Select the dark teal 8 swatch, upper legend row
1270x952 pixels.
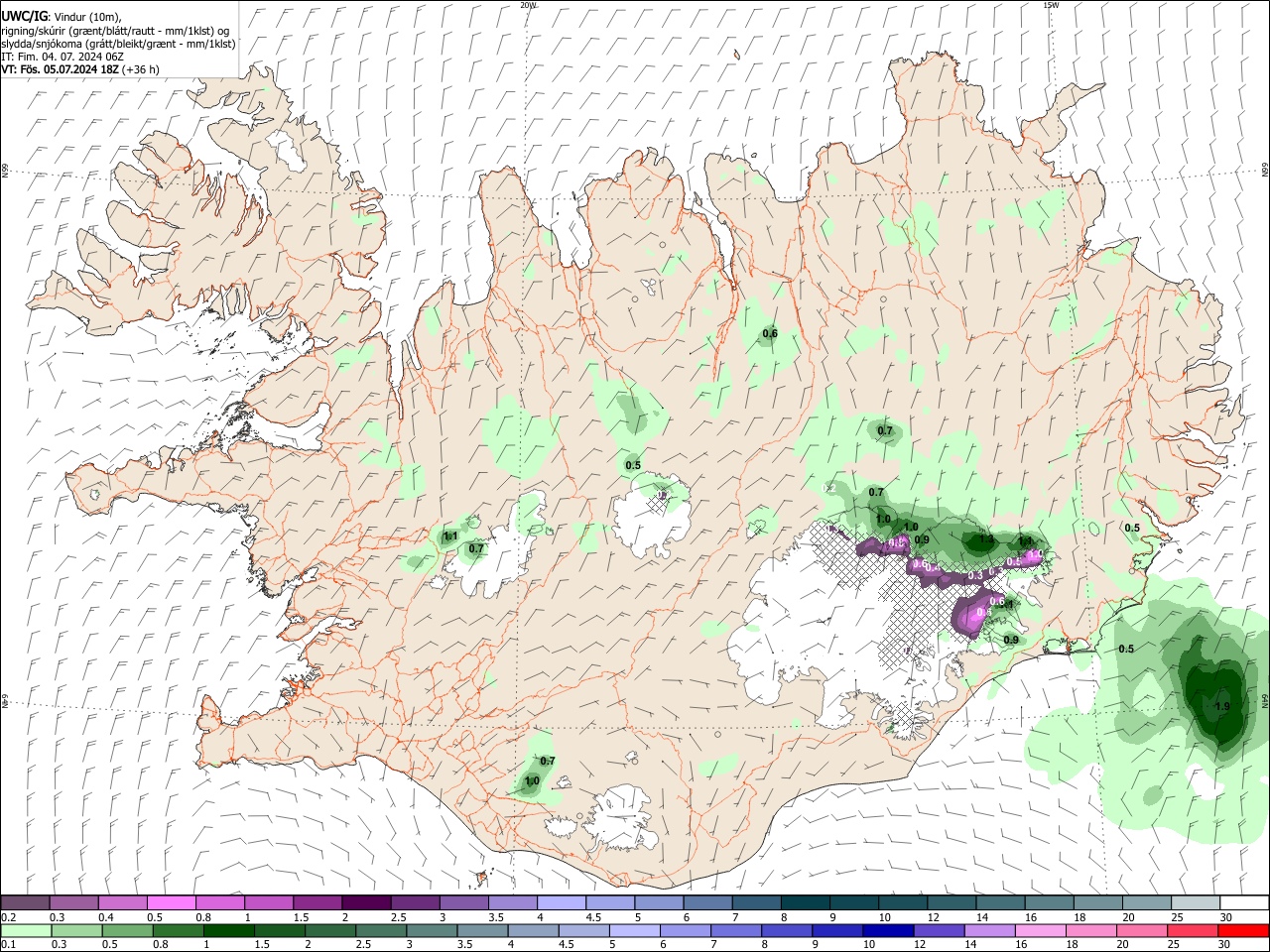pos(804,902)
